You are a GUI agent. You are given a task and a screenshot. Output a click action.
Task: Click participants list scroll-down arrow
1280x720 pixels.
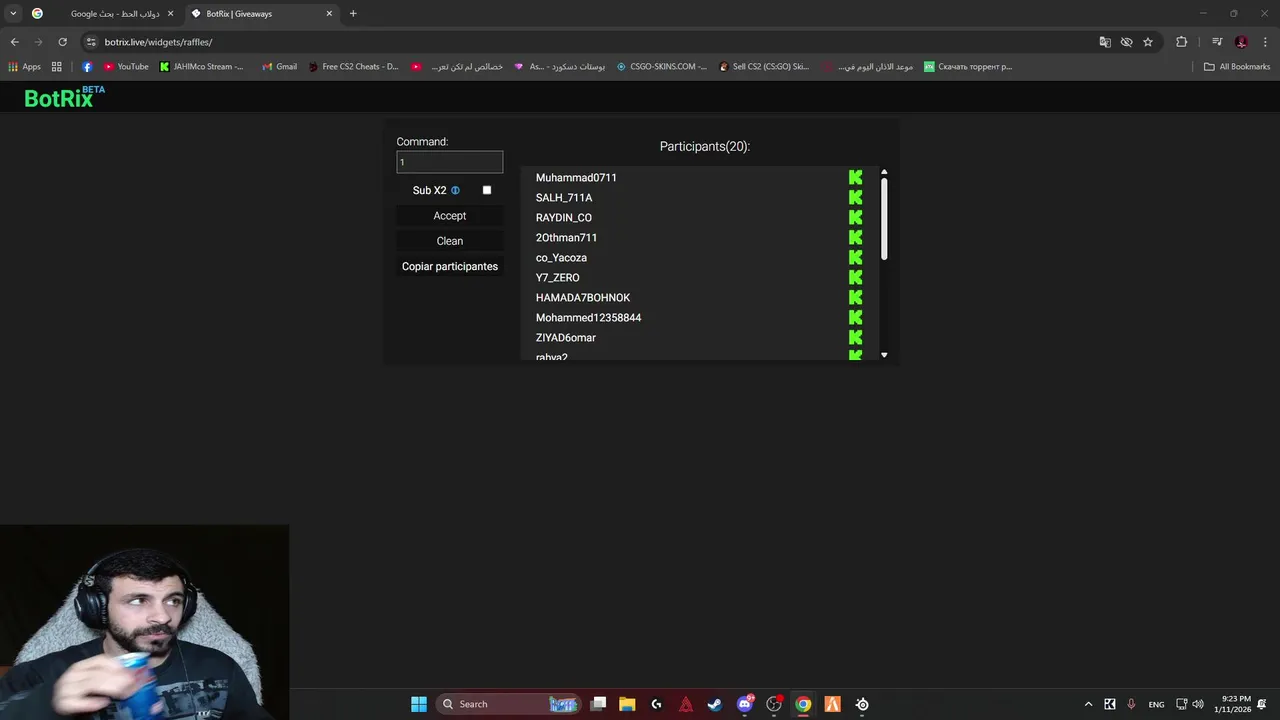(x=884, y=355)
